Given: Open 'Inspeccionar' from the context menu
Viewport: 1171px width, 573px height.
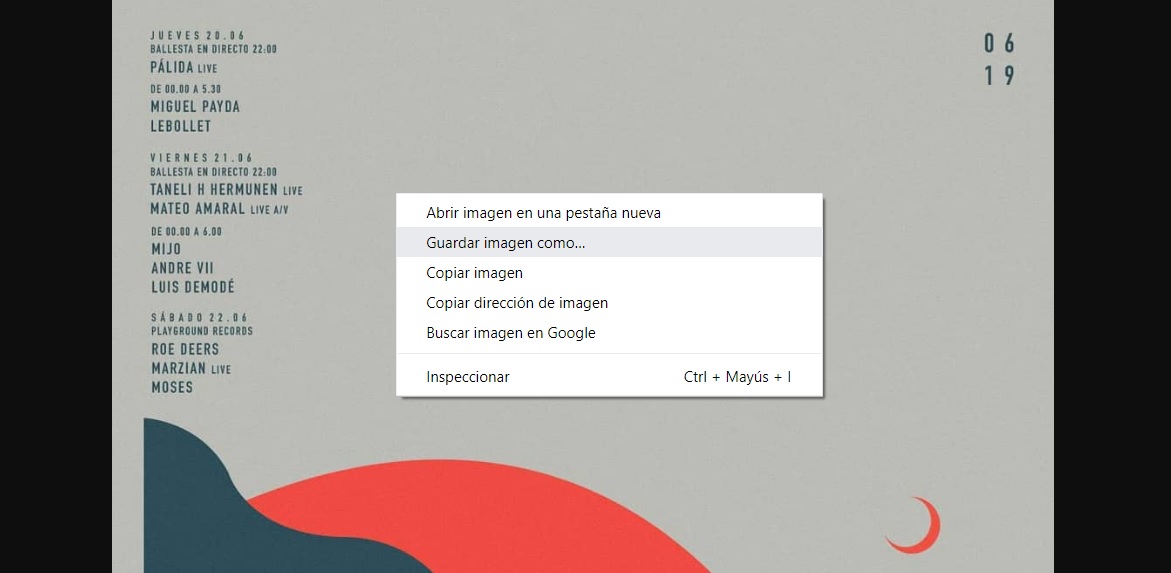Looking at the screenshot, I should [468, 377].
